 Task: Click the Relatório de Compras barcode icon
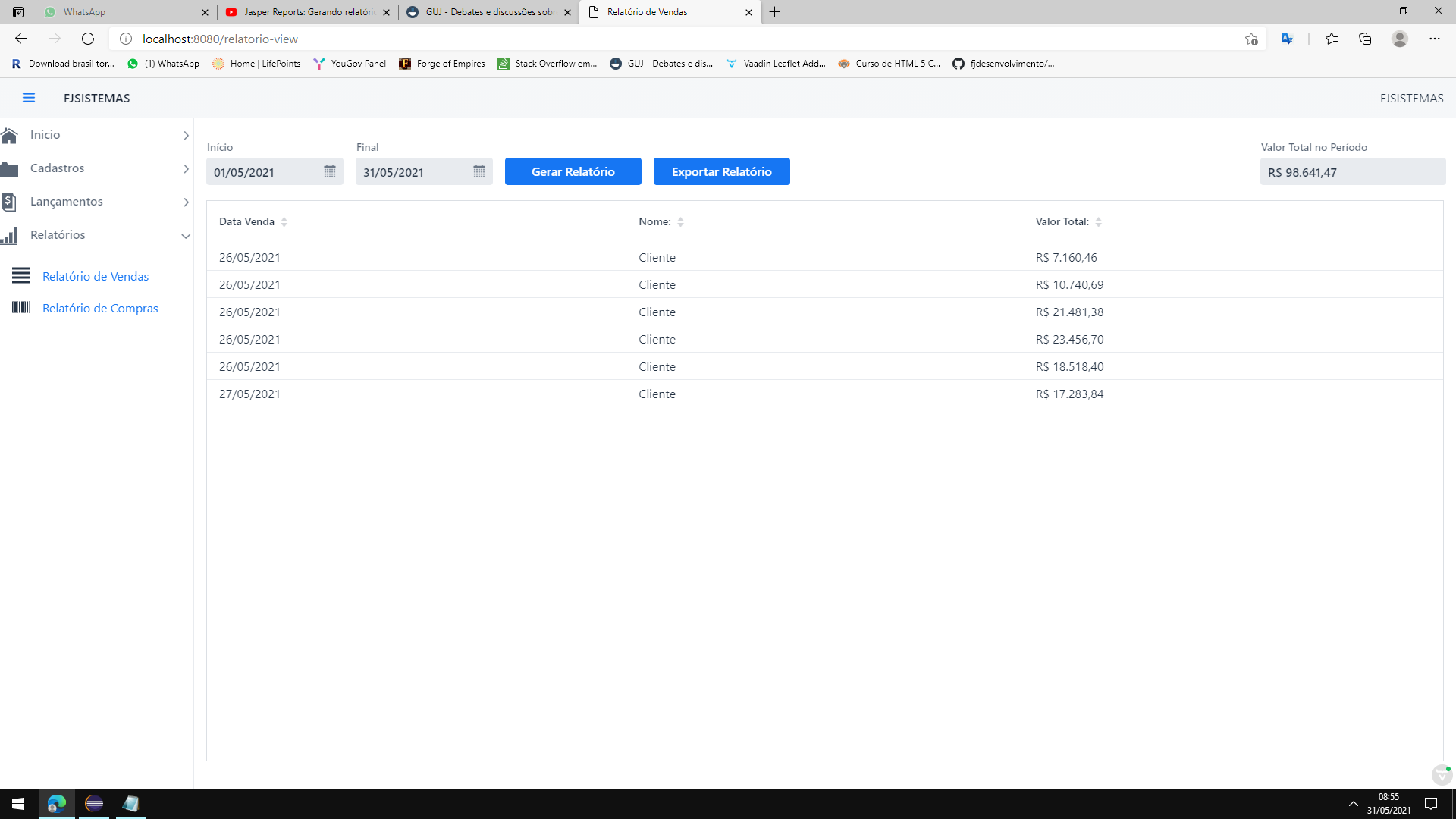(21, 307)
